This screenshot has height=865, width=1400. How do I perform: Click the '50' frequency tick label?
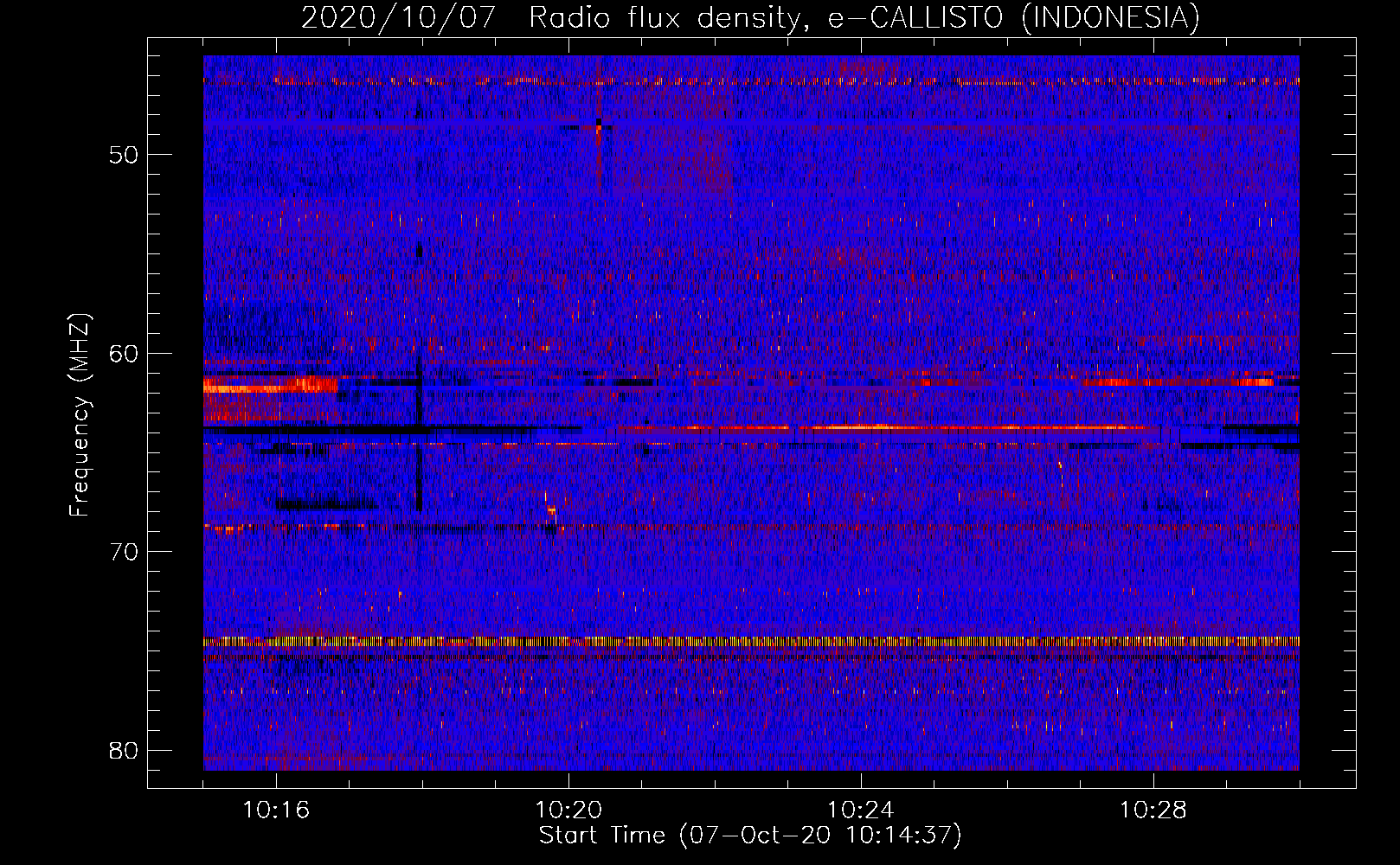[x=124, y=155]
